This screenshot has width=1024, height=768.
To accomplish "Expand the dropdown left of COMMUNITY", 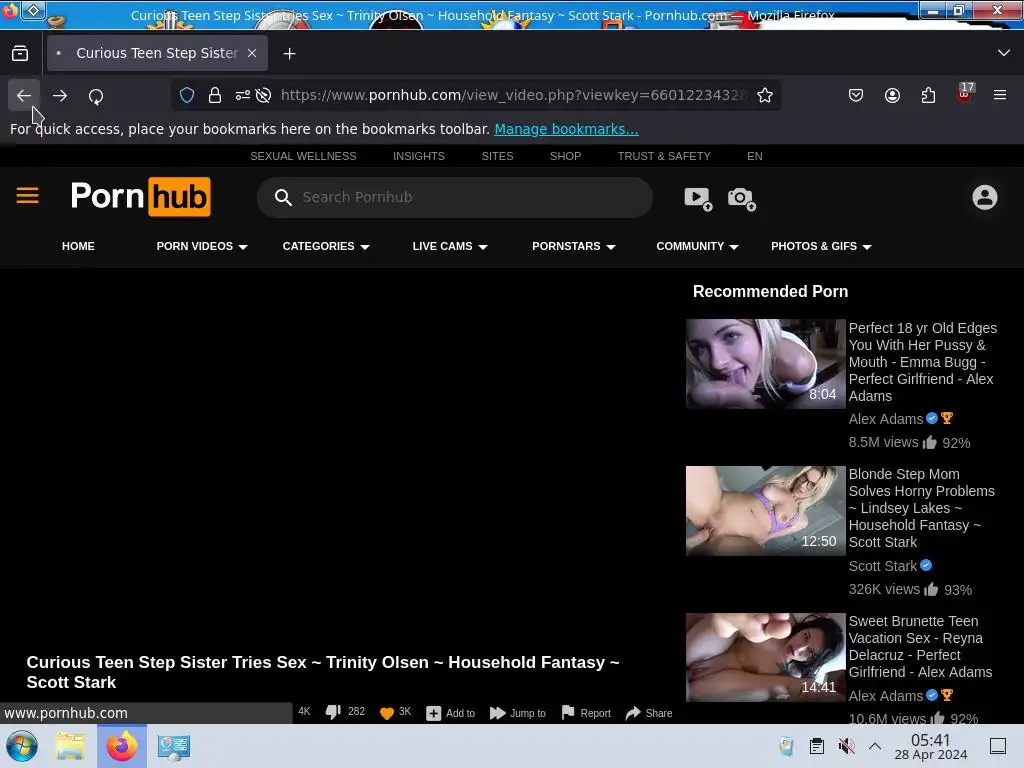I will tap(573, 246).
